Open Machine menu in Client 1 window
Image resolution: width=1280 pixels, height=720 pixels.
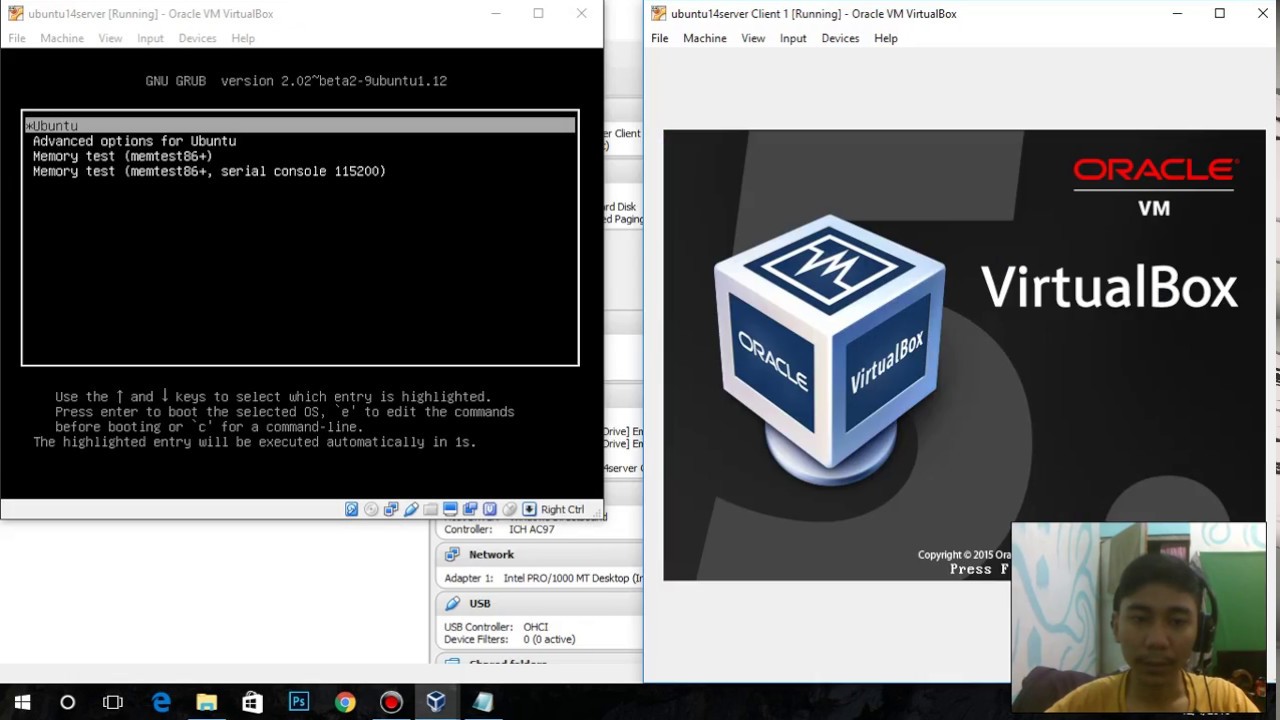[705, 38]
